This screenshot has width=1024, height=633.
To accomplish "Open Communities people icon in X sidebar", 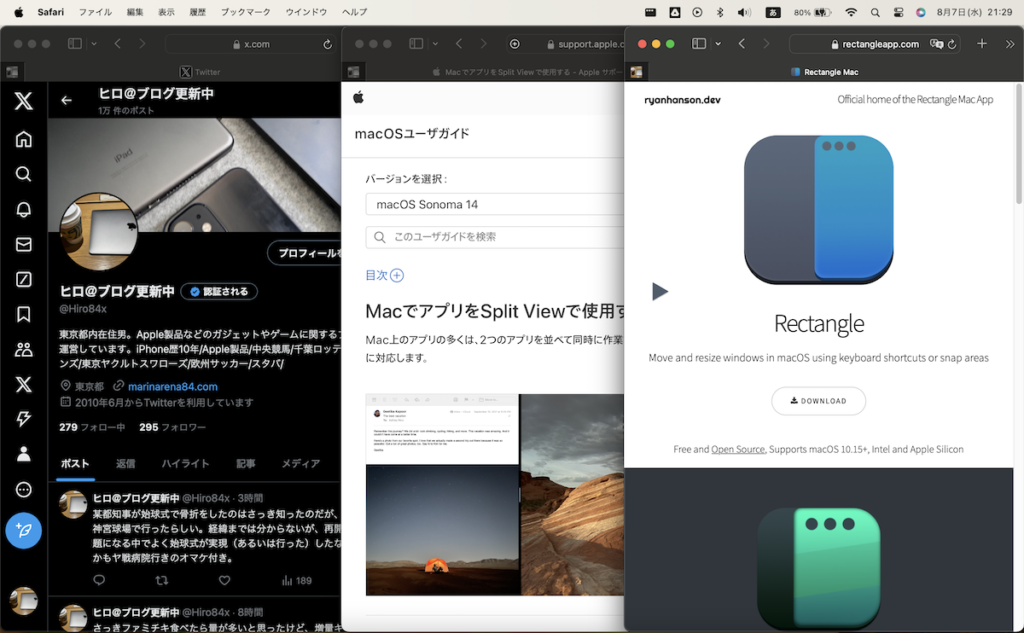I will 24,349.
